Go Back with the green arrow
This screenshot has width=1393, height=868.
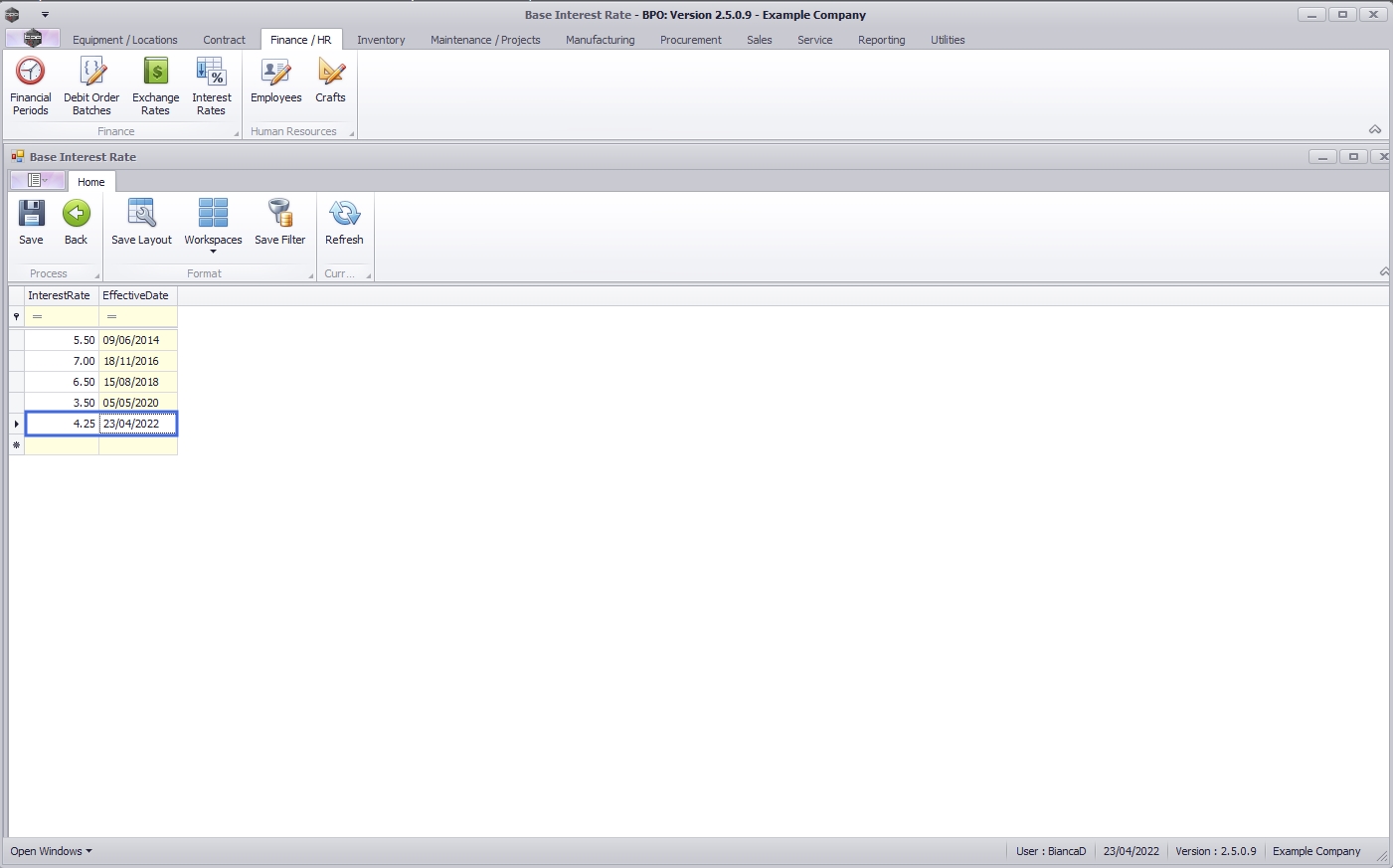[77, 223]
